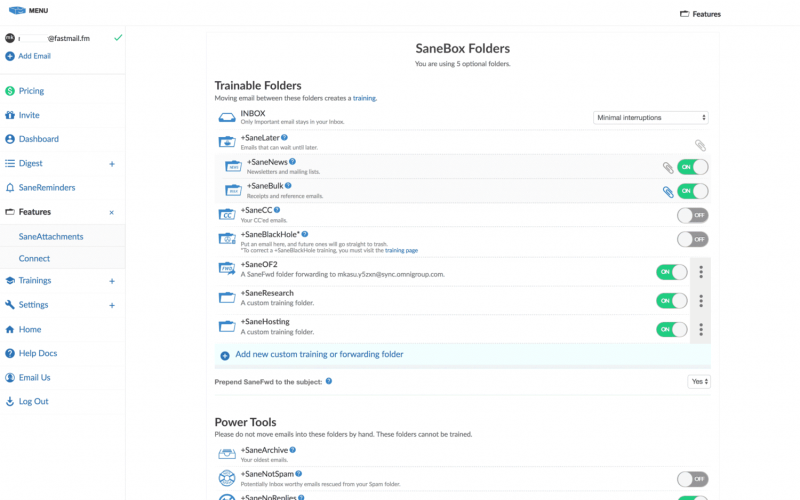Turn off the +SaneResearch toggle
Screen dimensions: 800x500
tap(671, 301)
